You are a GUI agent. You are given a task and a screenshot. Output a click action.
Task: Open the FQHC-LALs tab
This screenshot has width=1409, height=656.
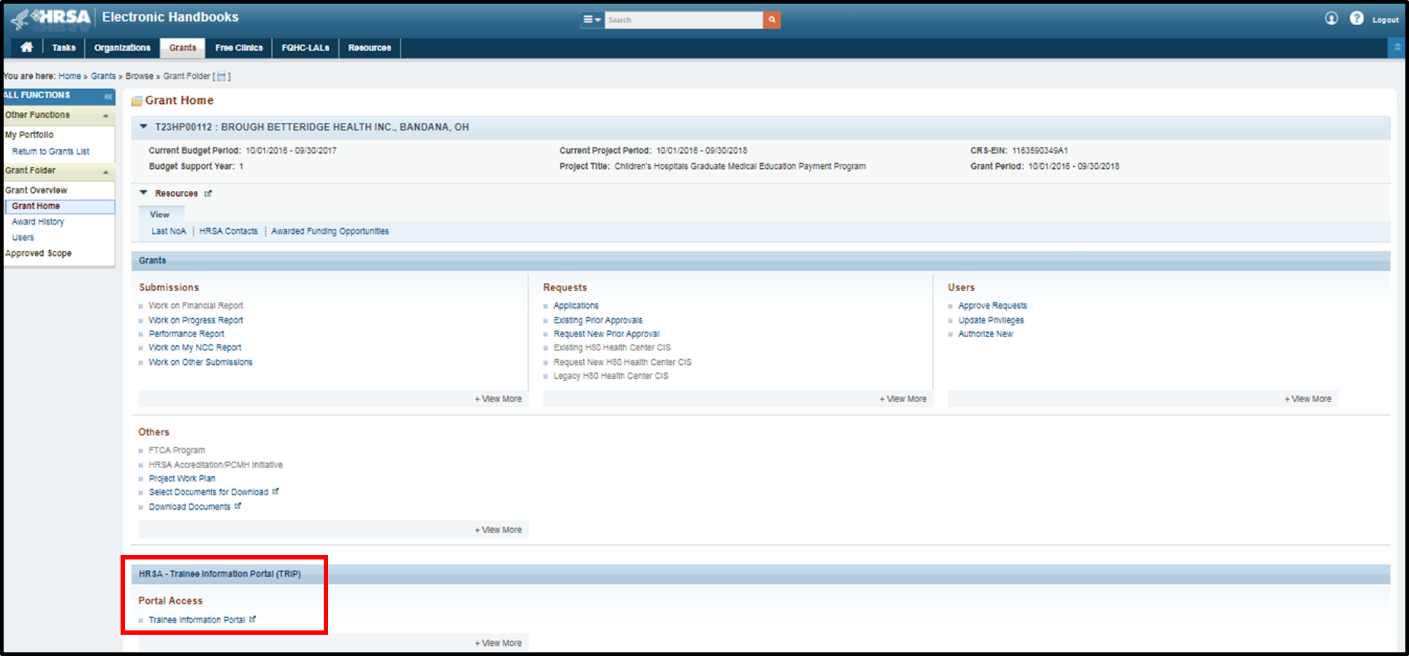point(305,48)
